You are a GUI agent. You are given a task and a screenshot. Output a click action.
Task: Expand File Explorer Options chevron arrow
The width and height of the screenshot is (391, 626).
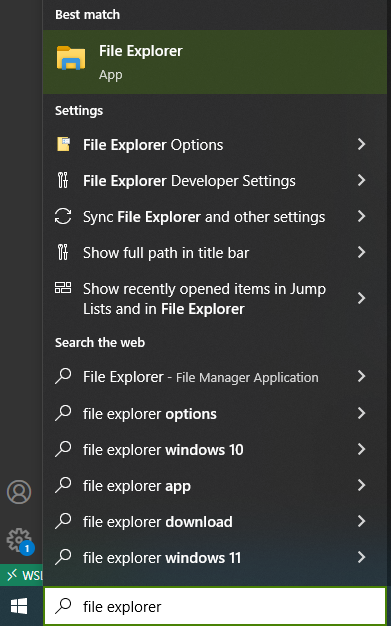[361, 144]
